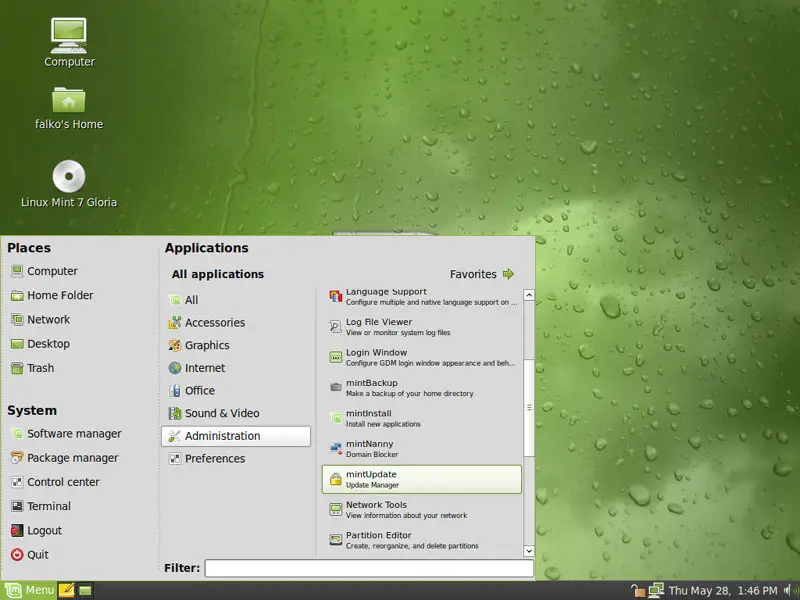Click the mintUpdate lock icon
800x600 pixels.
(x=335, y=479)
